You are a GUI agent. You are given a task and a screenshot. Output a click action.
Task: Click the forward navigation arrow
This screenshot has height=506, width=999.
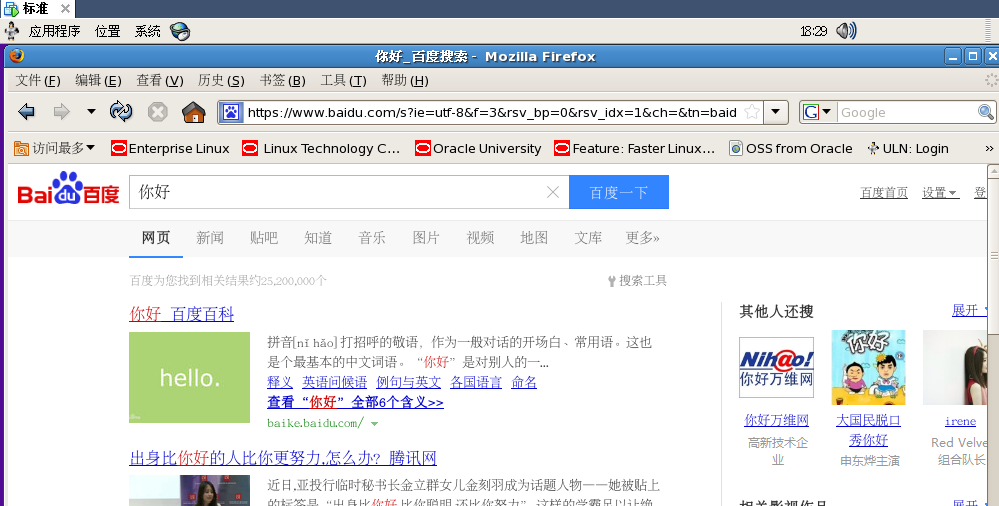pyautogui.click(x=61, y=112)
